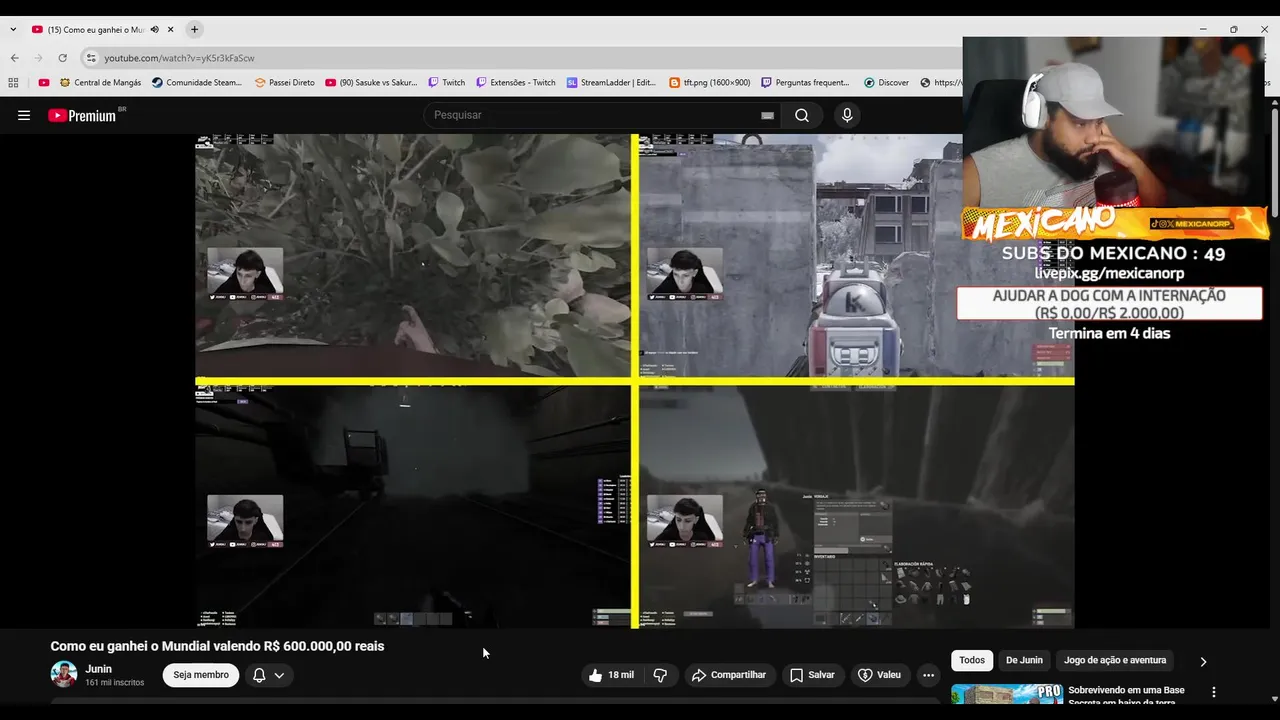This screenshot has height=720, width=1280.
Task: Open tab search dropdown arrow
Action: (x=13, y=30)
